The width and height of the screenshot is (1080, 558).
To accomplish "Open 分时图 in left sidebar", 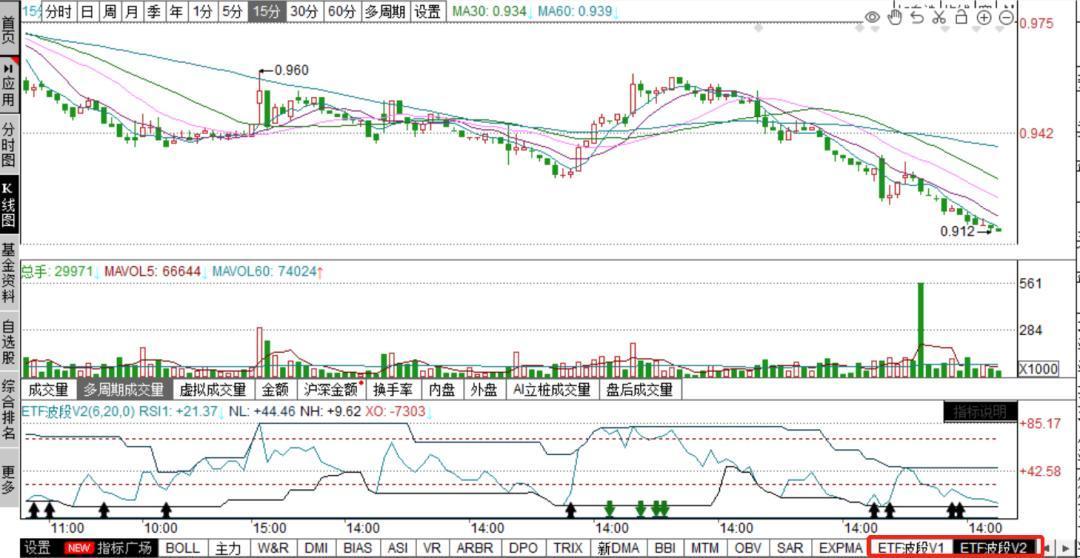I will 8,144.
